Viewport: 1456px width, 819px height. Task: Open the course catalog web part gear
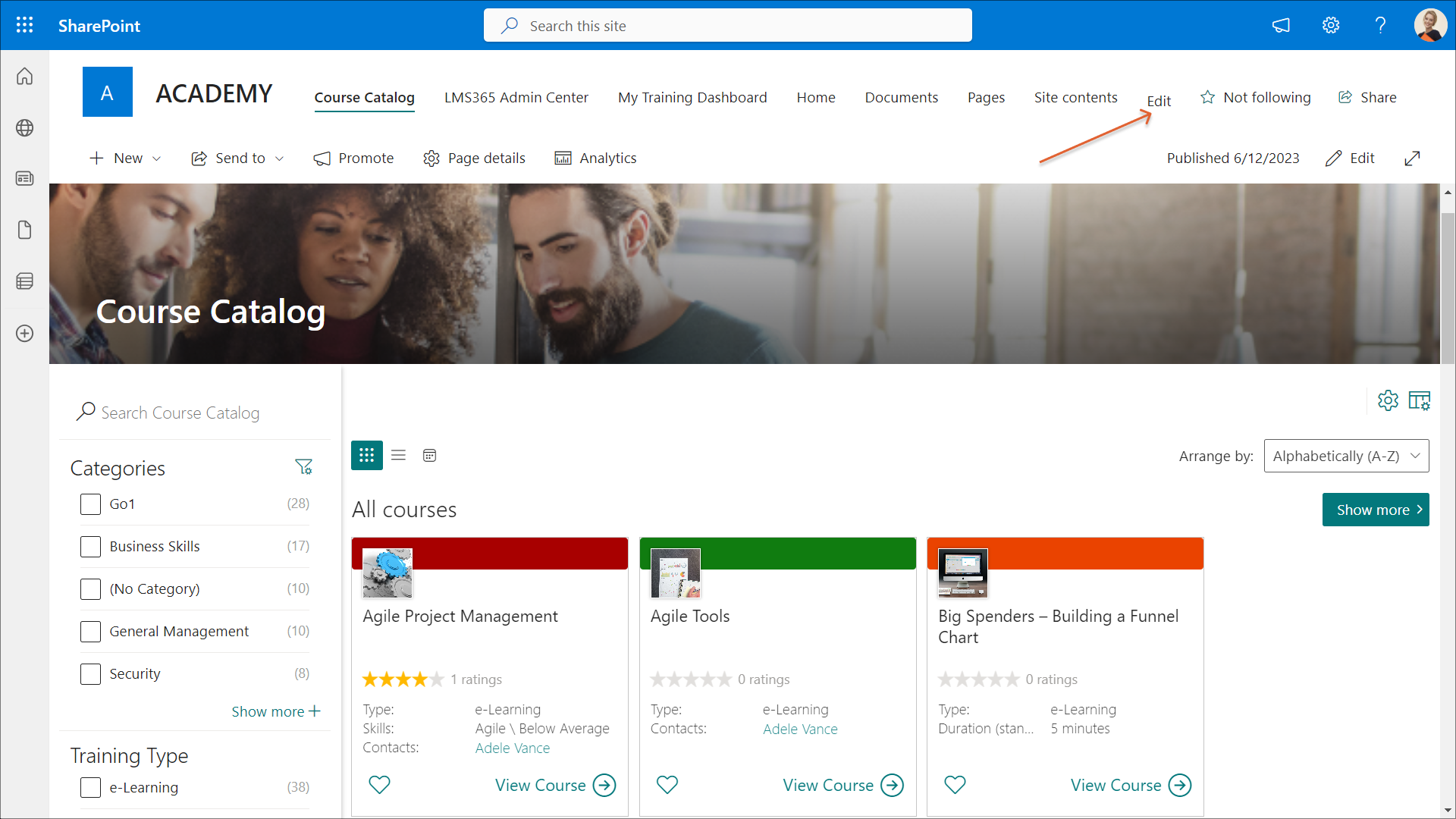pos(1388,400)
